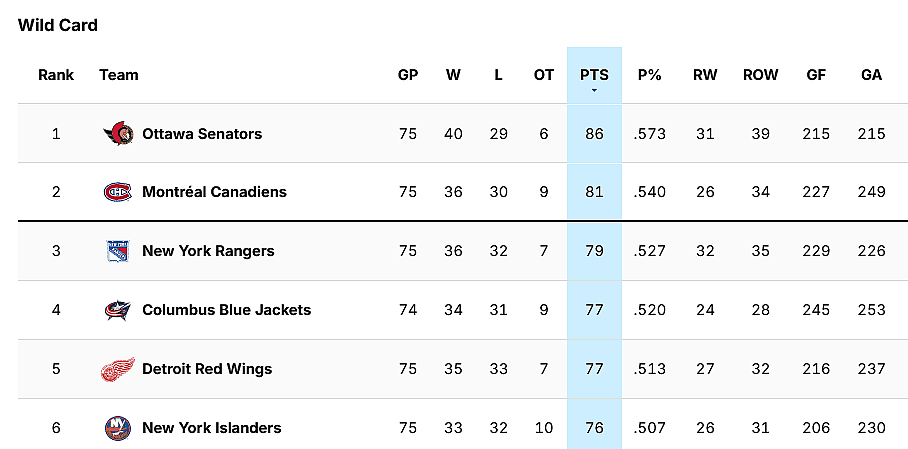Image resolution: width=908 pixels, height=449 pixels.
Task: Sort by GF column header
Action: 816,75
